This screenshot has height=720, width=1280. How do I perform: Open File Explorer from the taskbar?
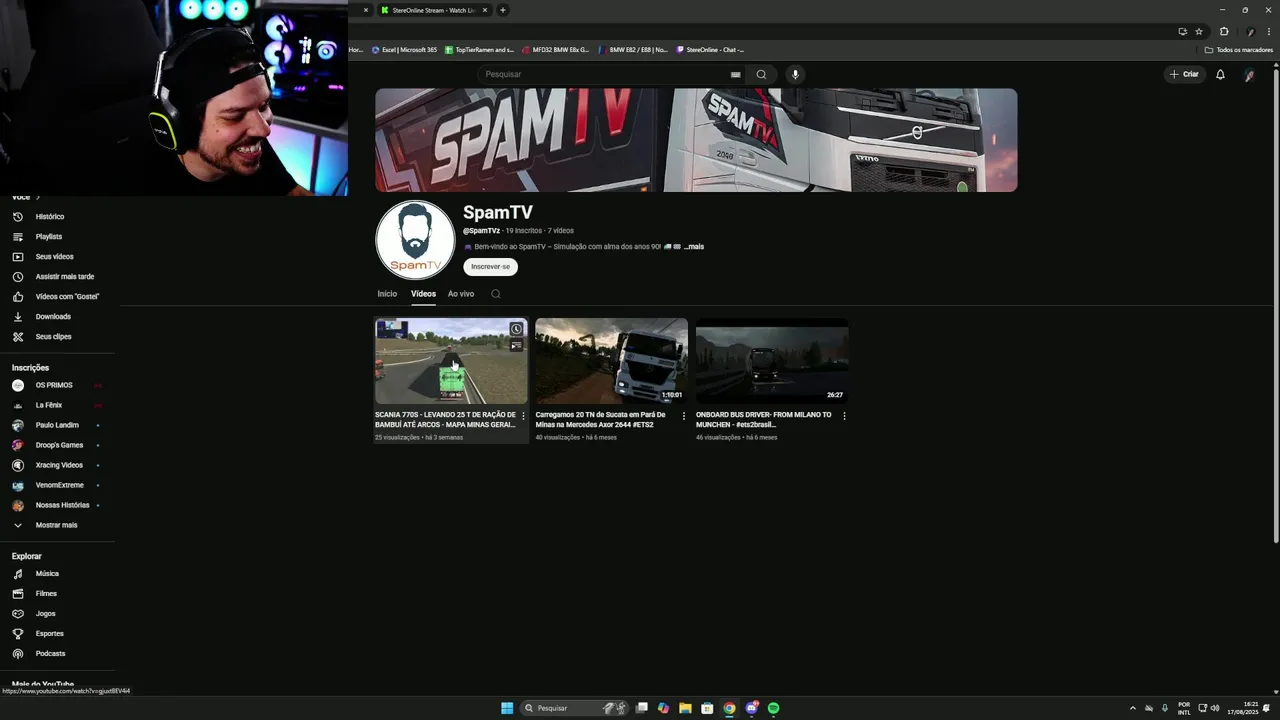(685, 708)
